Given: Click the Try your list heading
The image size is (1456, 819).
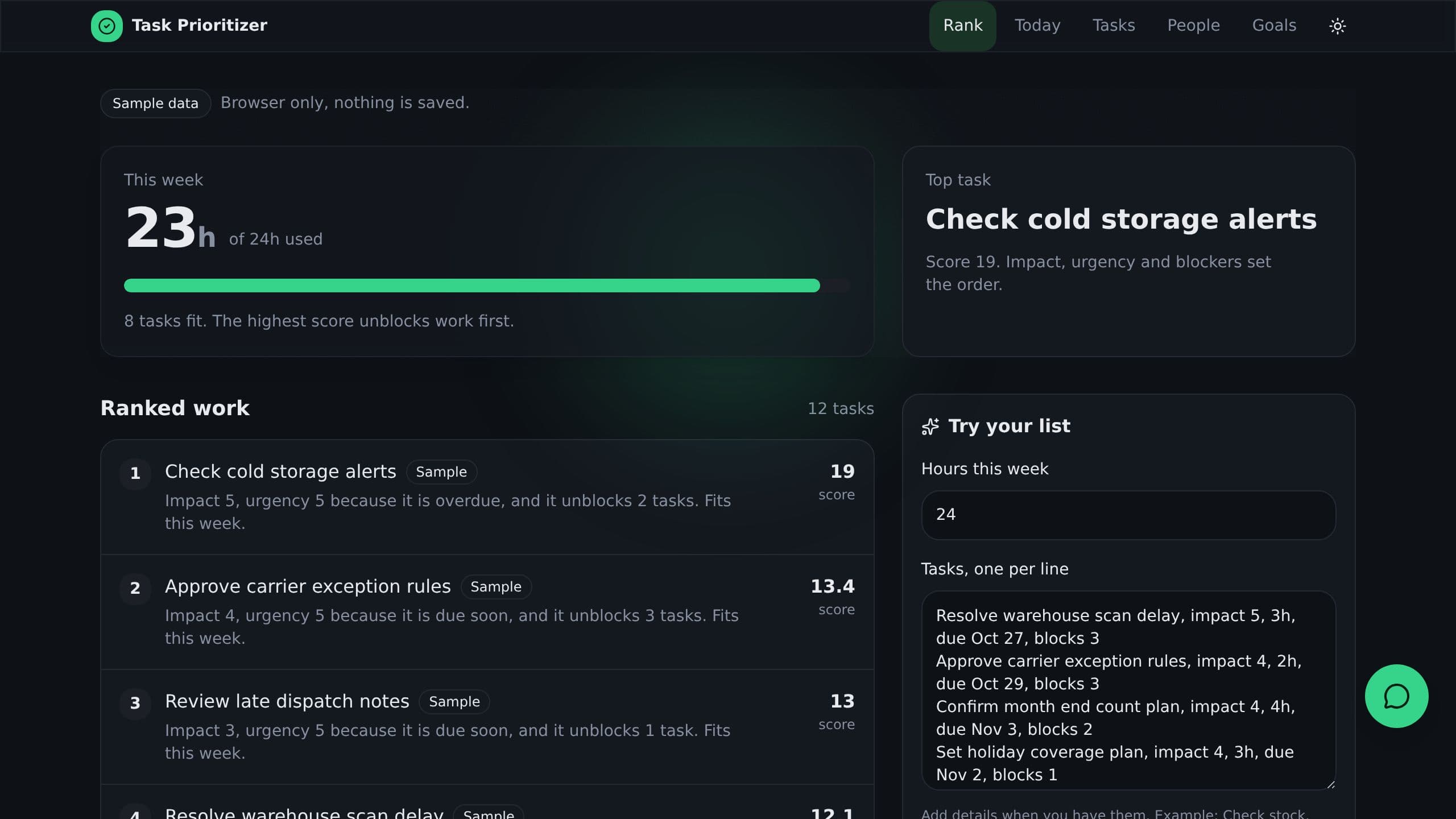Looking at the screenshot, I should (1009, 427).
